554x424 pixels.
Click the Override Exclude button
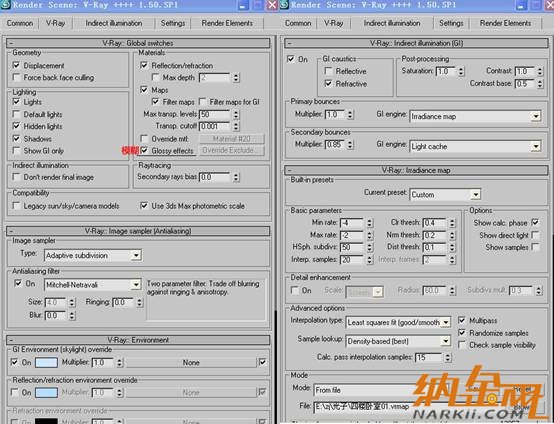[232, 150]
